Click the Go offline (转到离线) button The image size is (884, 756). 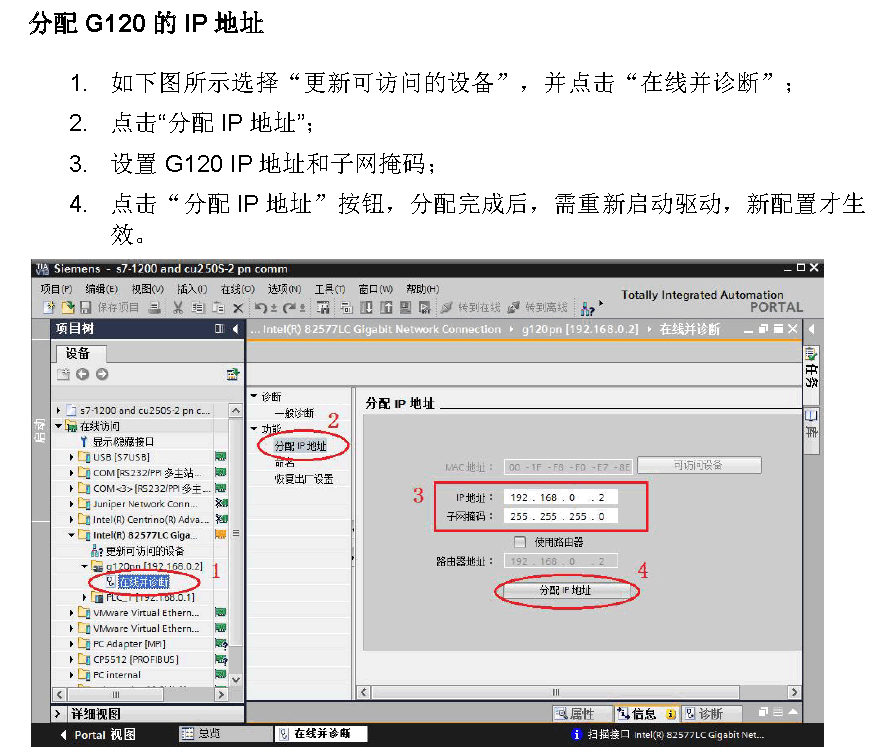coord(538,307)
